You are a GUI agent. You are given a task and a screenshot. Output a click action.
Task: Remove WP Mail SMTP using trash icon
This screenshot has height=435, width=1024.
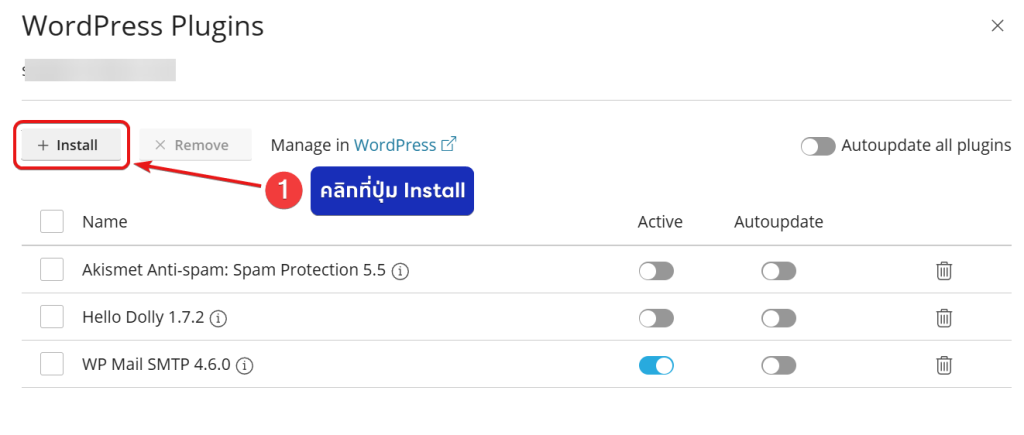(x=943, y=365)
